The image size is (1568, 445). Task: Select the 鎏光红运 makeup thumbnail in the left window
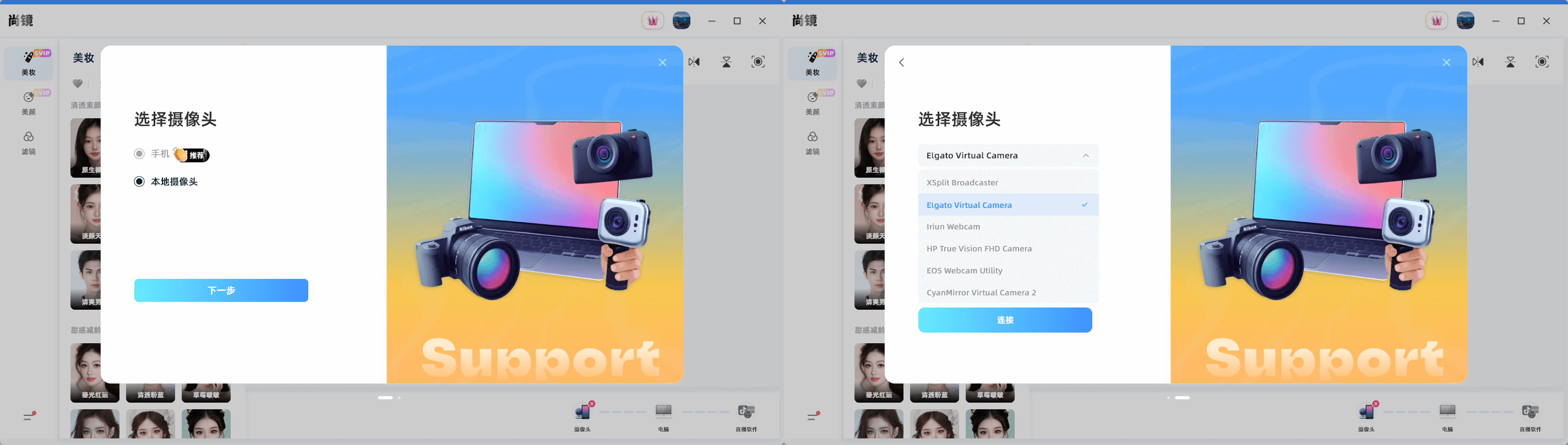click(x=95, y=372)
